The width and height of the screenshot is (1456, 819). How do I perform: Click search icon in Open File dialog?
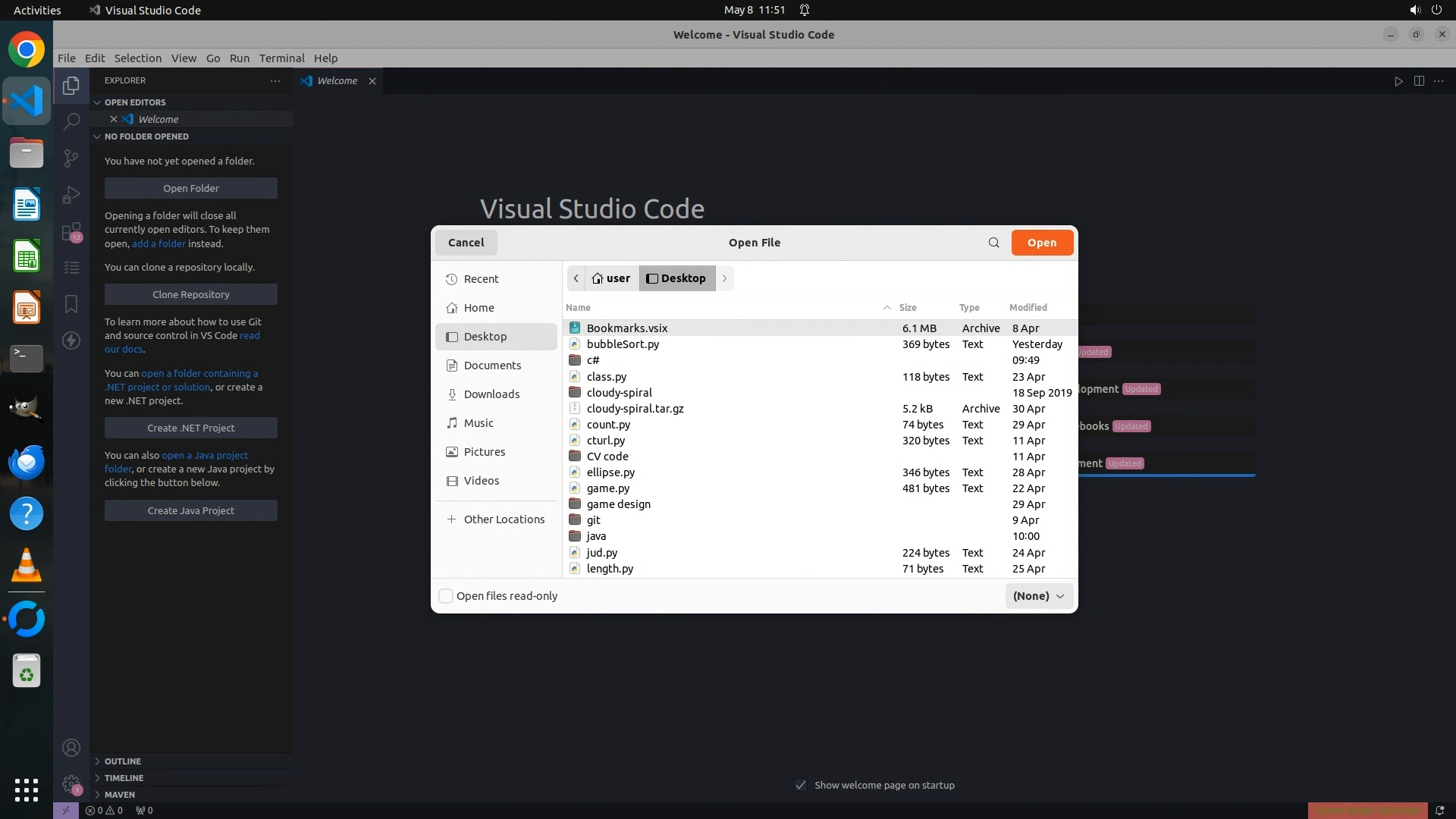[993, 243]
